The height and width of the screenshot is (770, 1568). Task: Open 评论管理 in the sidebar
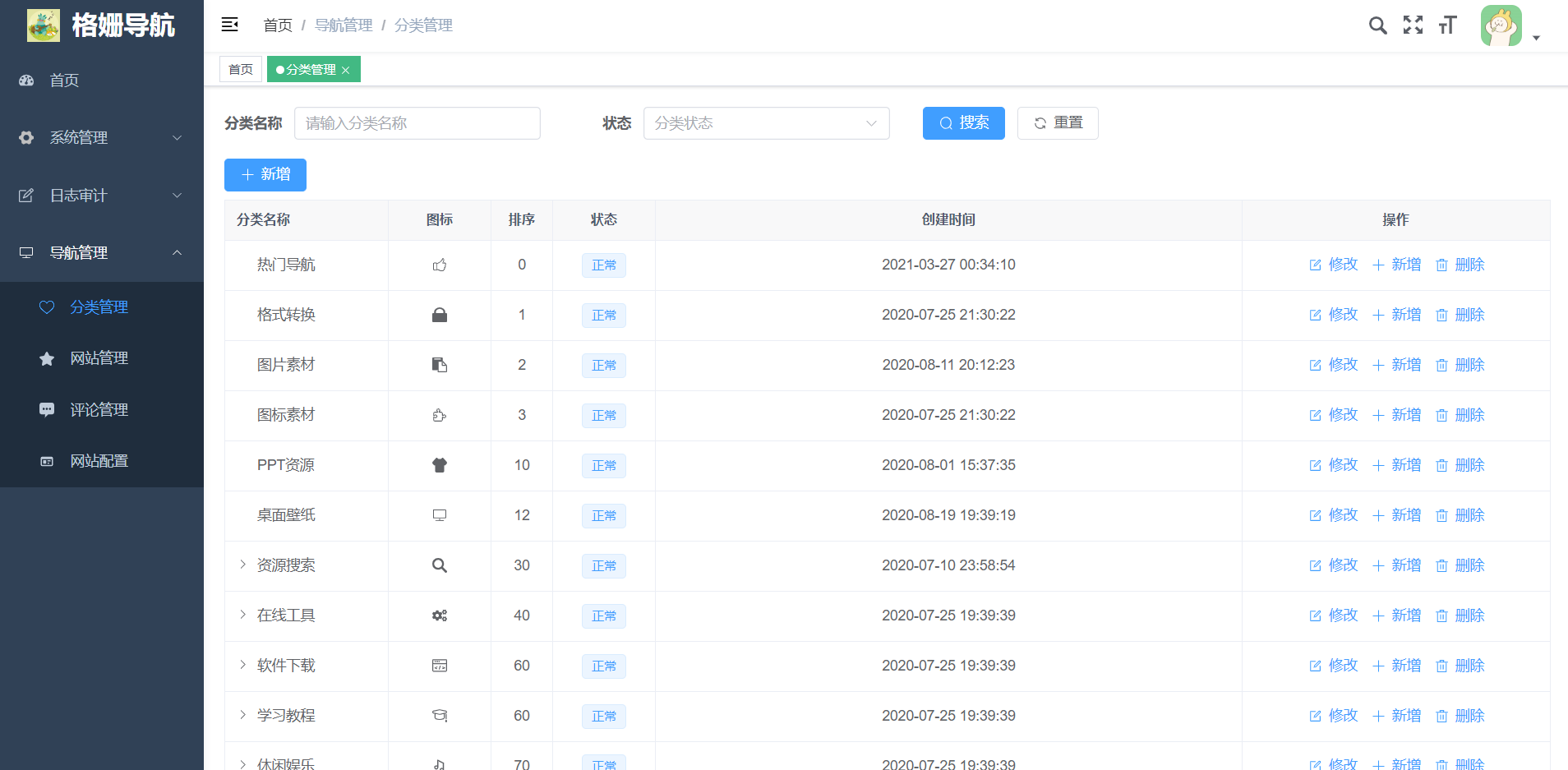click(102, 410)
